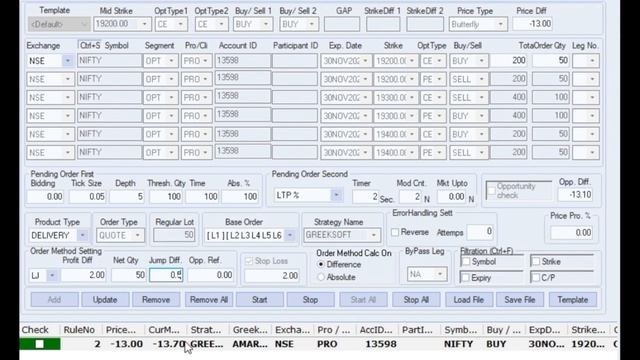Select the Difference radio option
640x360 pixels.
click(321, 264)
